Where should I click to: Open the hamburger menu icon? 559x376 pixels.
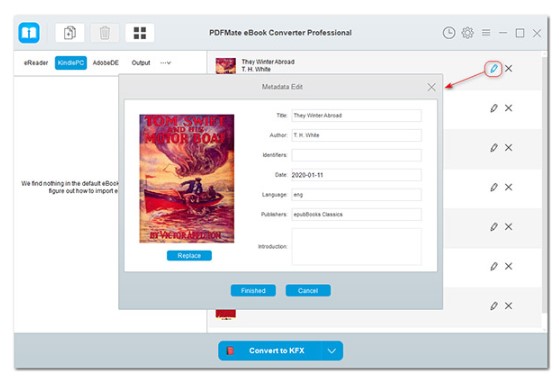(486, 33)
